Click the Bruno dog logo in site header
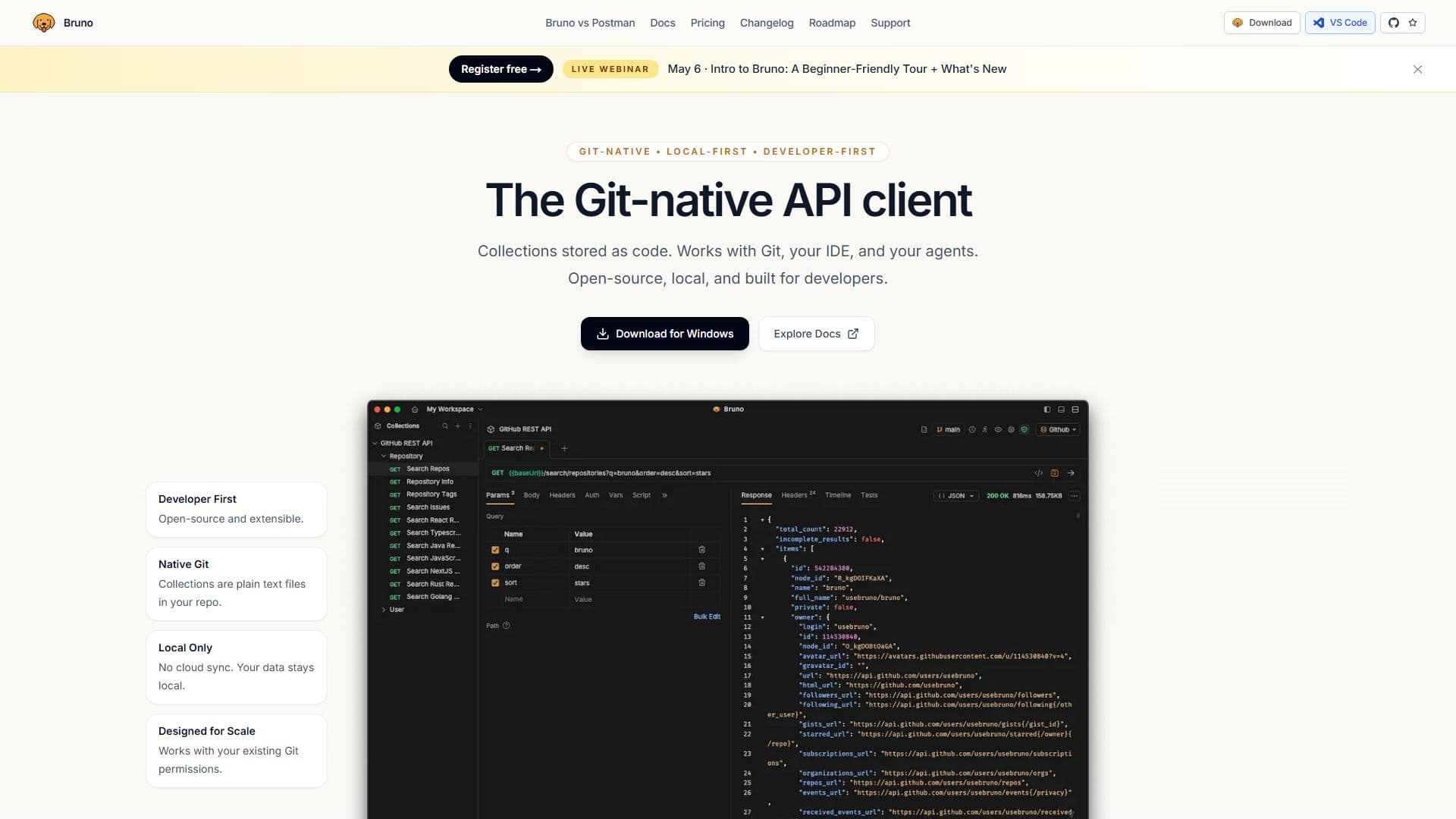This screenshot has height=819, width=1456. point(44,23)
